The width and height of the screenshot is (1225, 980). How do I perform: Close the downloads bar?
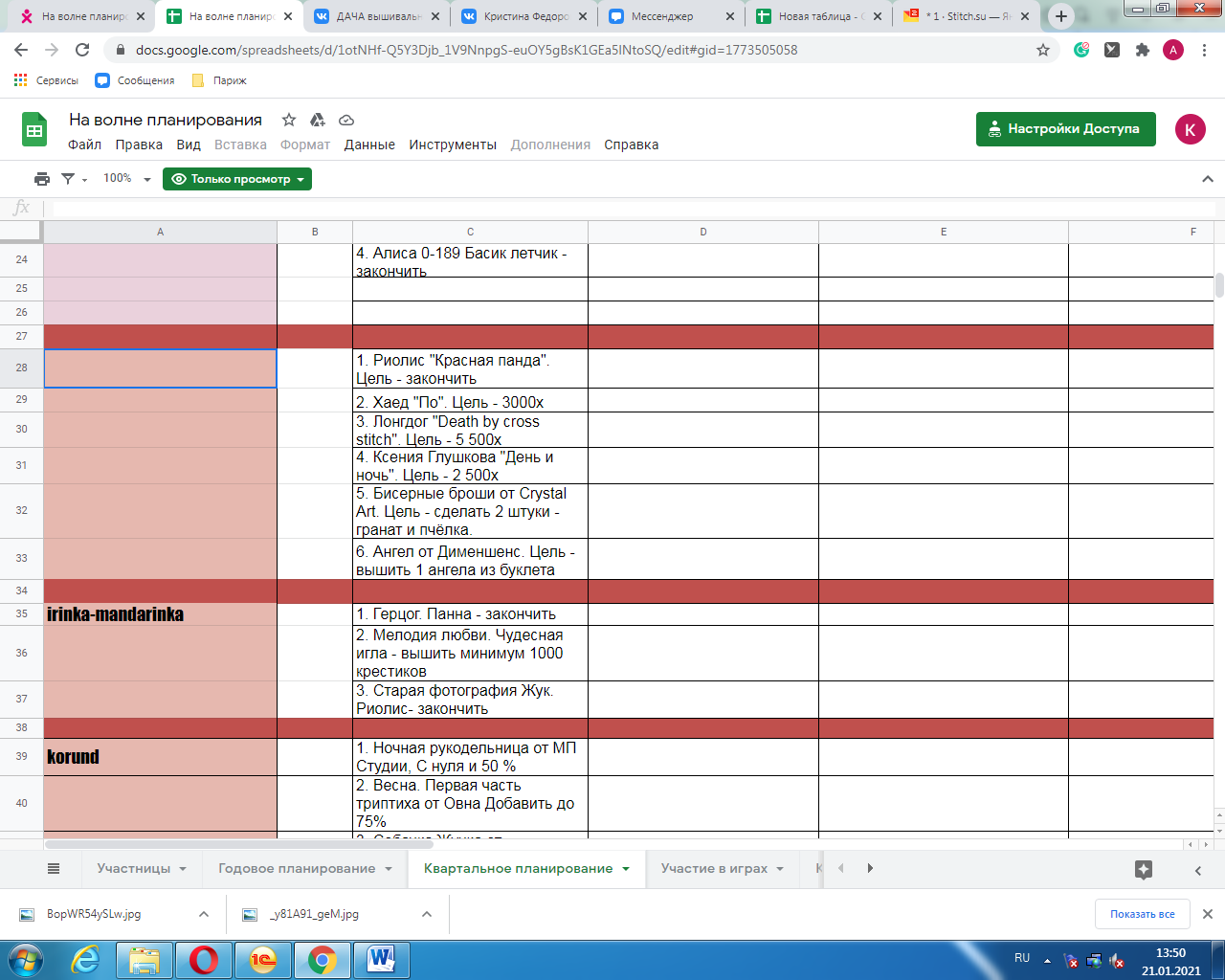(x=1207, y=914)
